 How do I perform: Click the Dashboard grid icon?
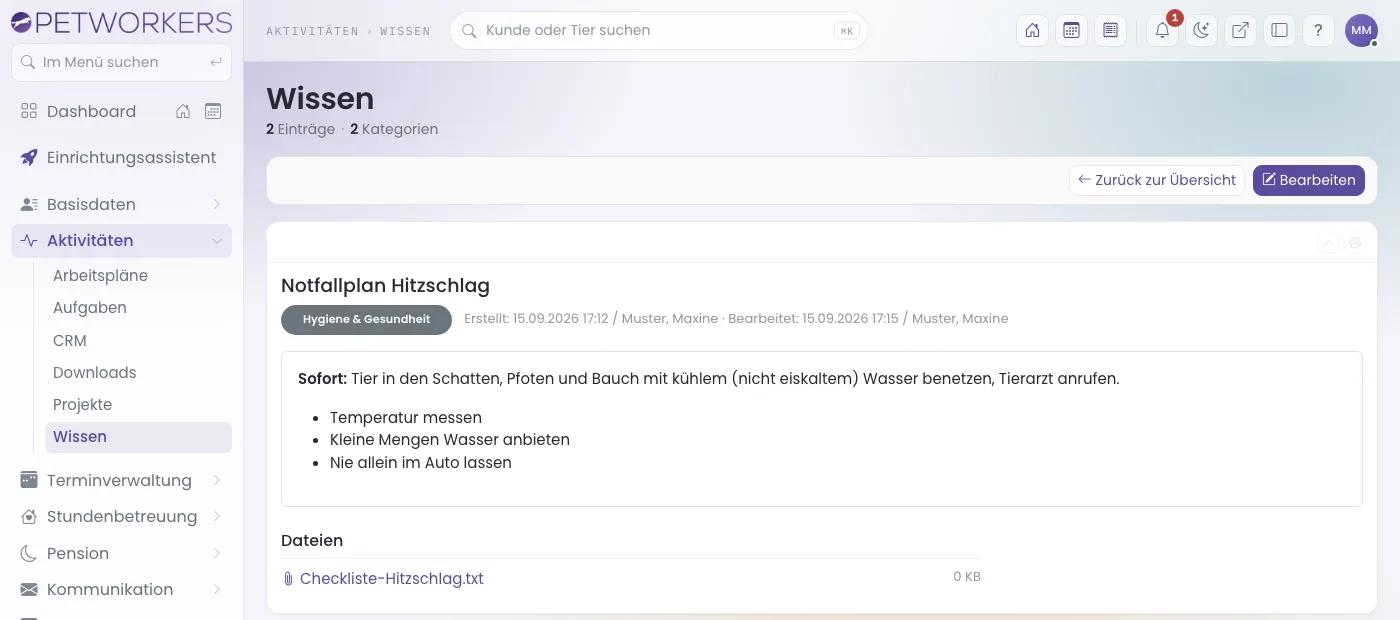pos(29,111)
